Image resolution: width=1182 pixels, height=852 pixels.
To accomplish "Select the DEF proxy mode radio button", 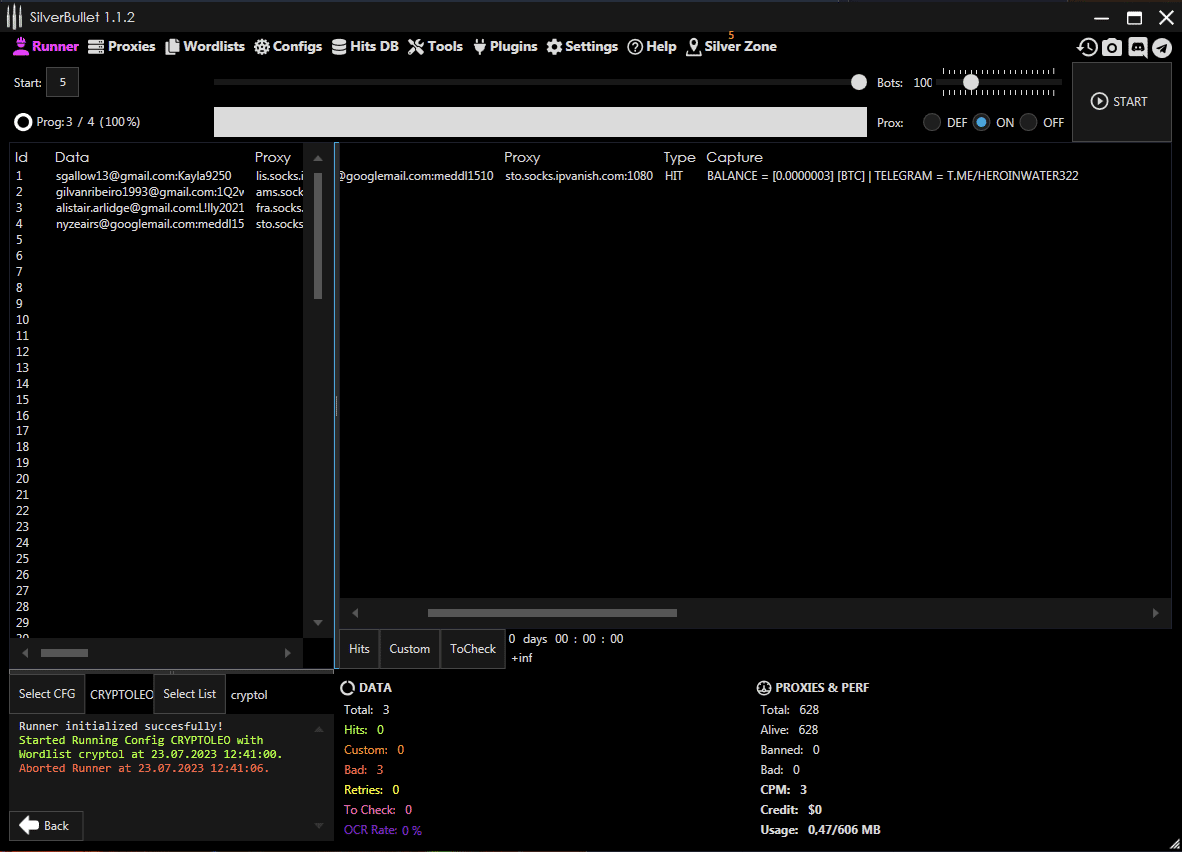I will [932, 123].
